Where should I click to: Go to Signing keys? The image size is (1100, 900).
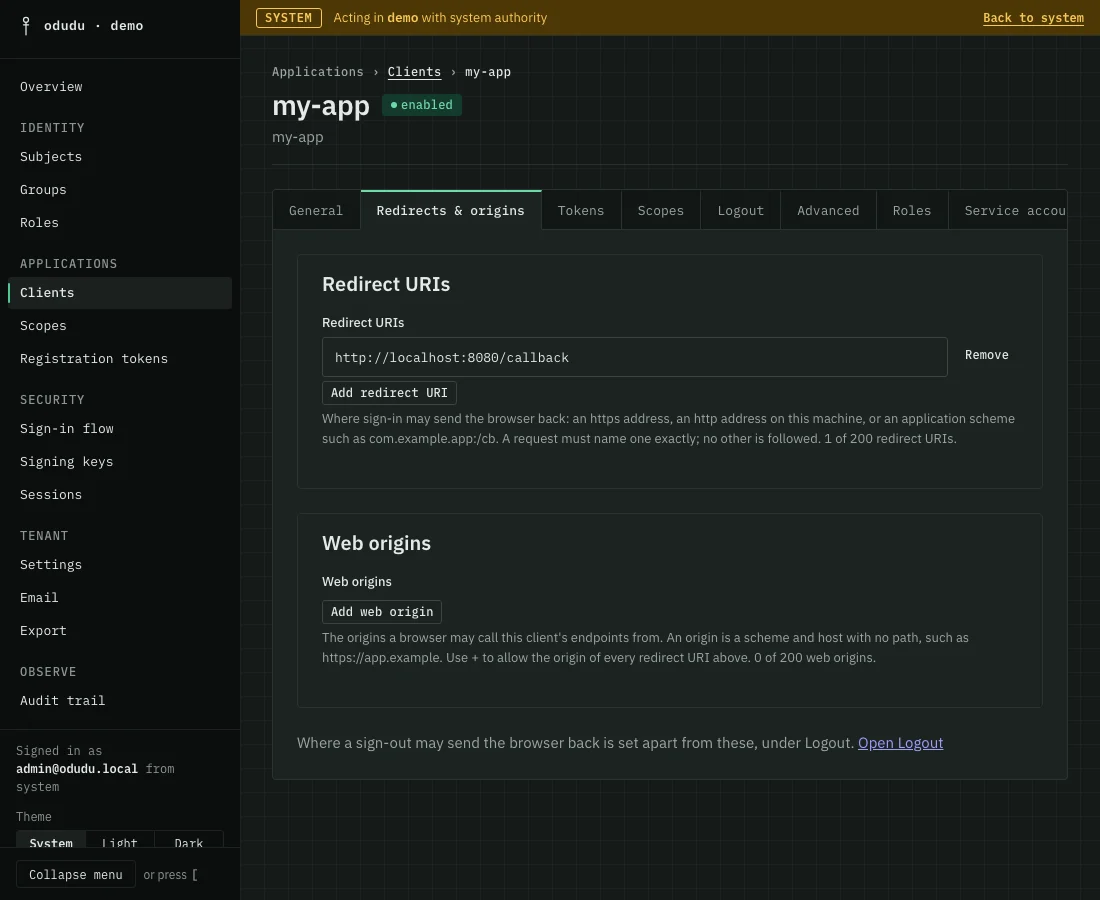(67, 462)
